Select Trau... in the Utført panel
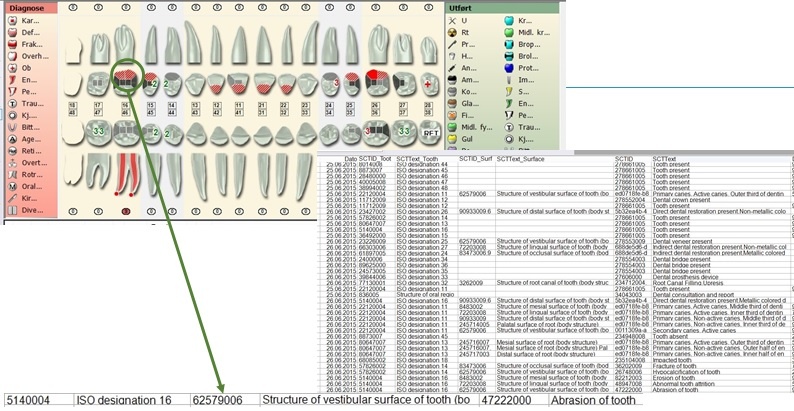The width and height of the screenshot is (794, 411). [x=509, y=127]
